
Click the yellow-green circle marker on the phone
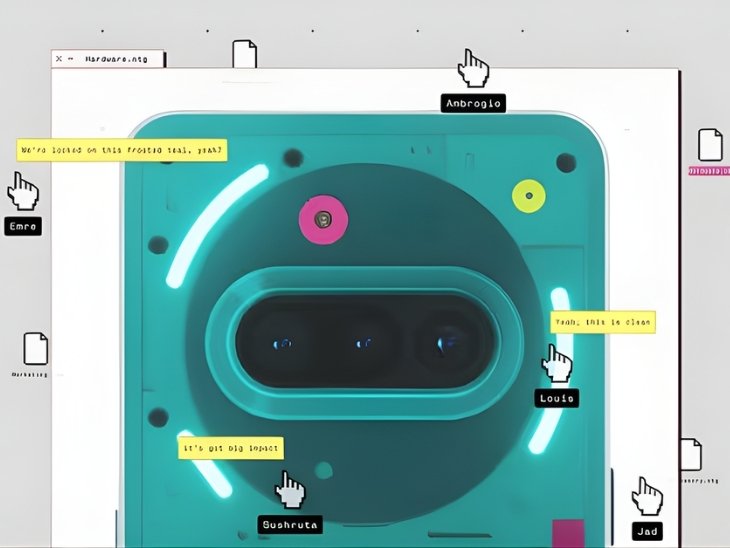pyautogui.click(x=529, y=196)
